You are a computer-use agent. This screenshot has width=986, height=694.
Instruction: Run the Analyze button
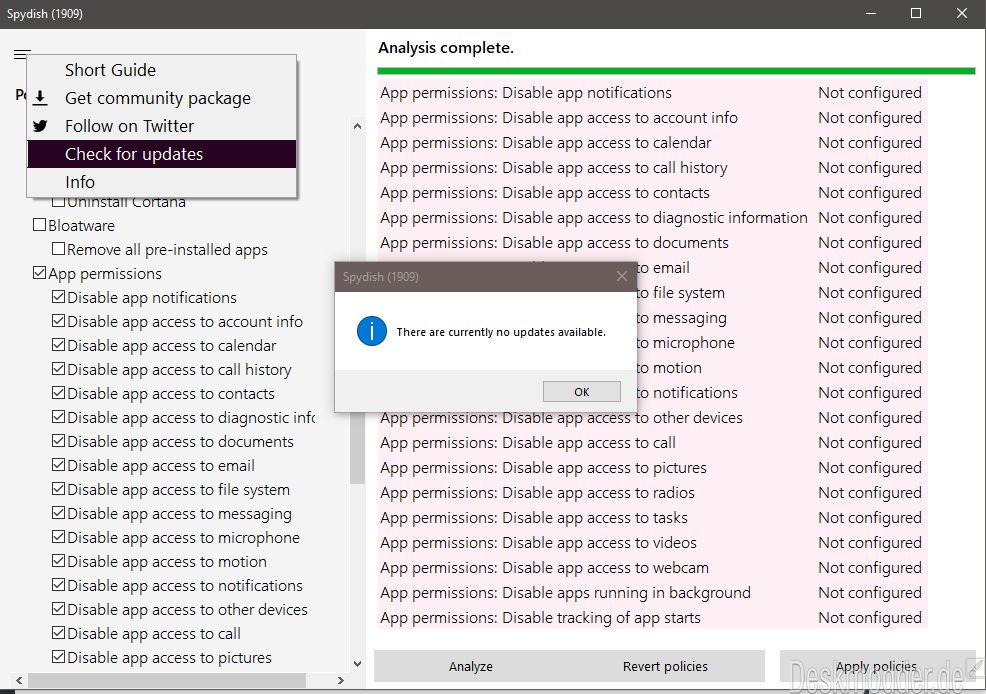[471, 666]
